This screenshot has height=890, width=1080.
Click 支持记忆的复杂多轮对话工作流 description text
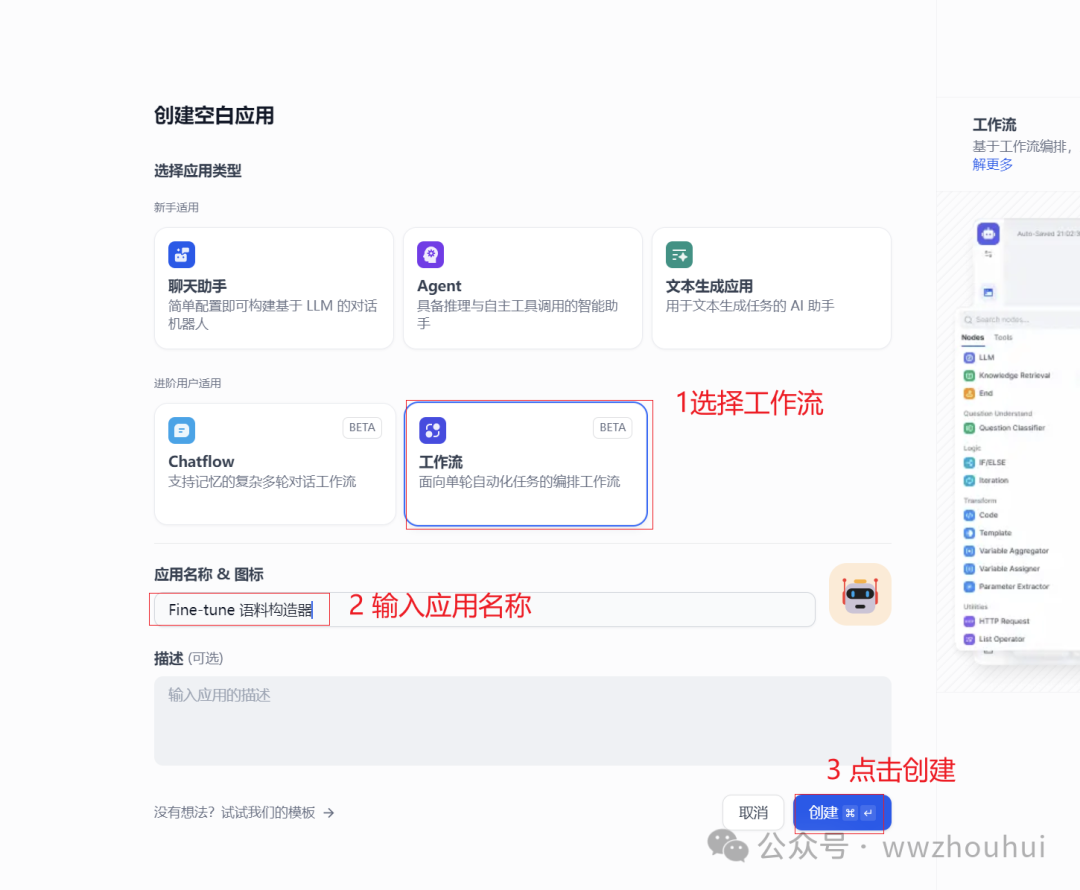point(262,482)
